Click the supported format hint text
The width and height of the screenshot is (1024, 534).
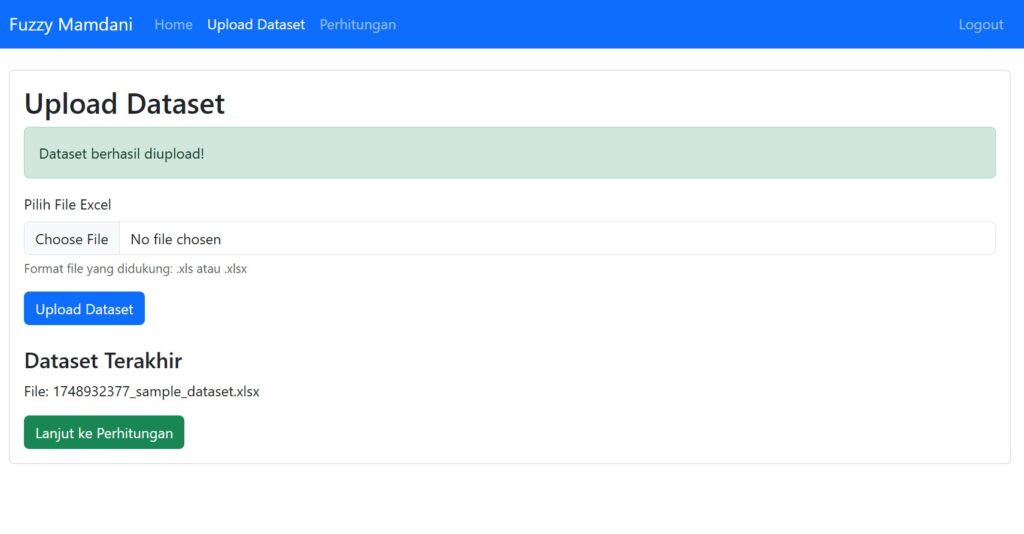(x=135, y=269)
